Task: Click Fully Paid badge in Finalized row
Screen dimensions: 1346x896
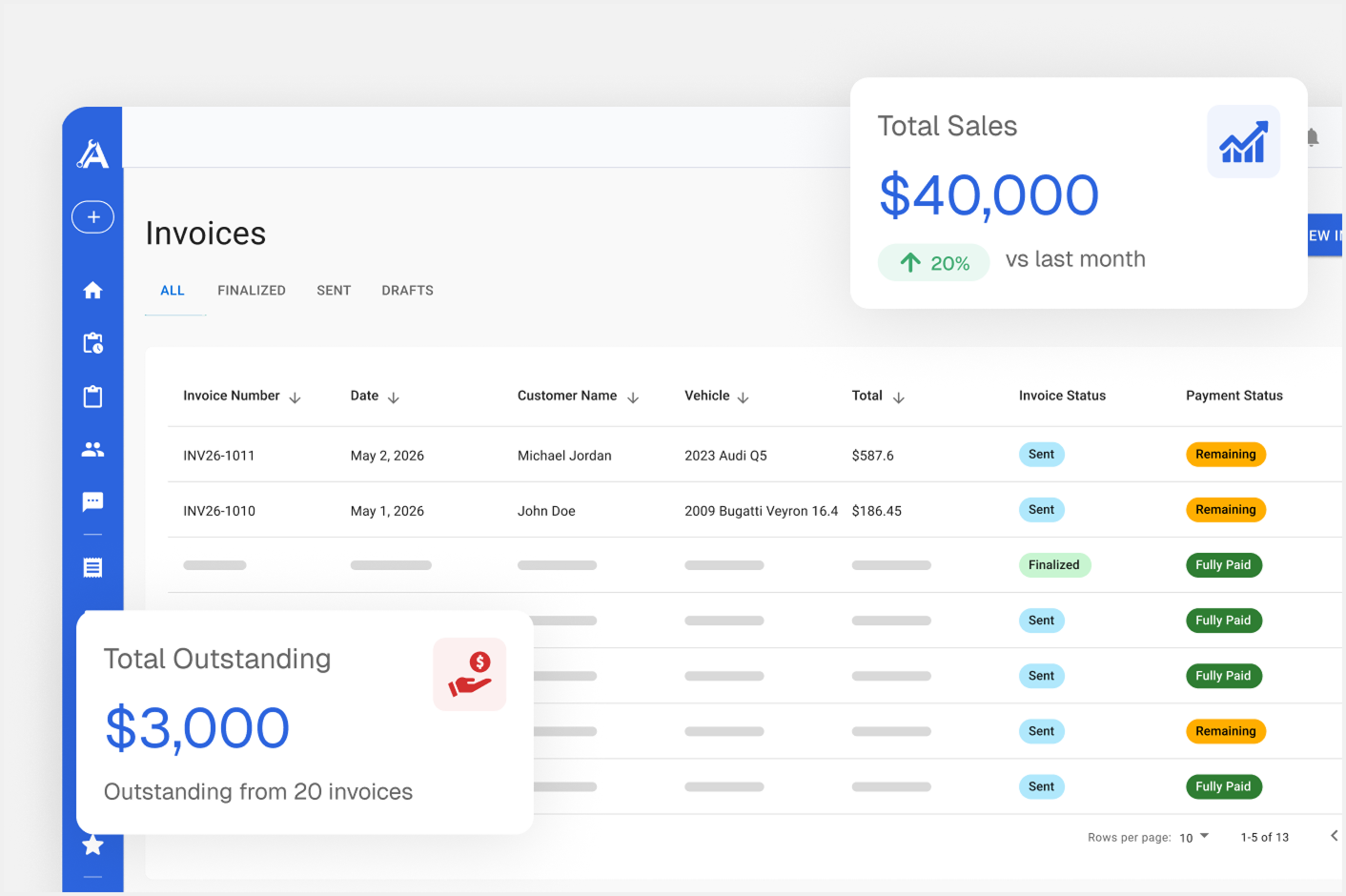Action: click(x=1223, y=565)
